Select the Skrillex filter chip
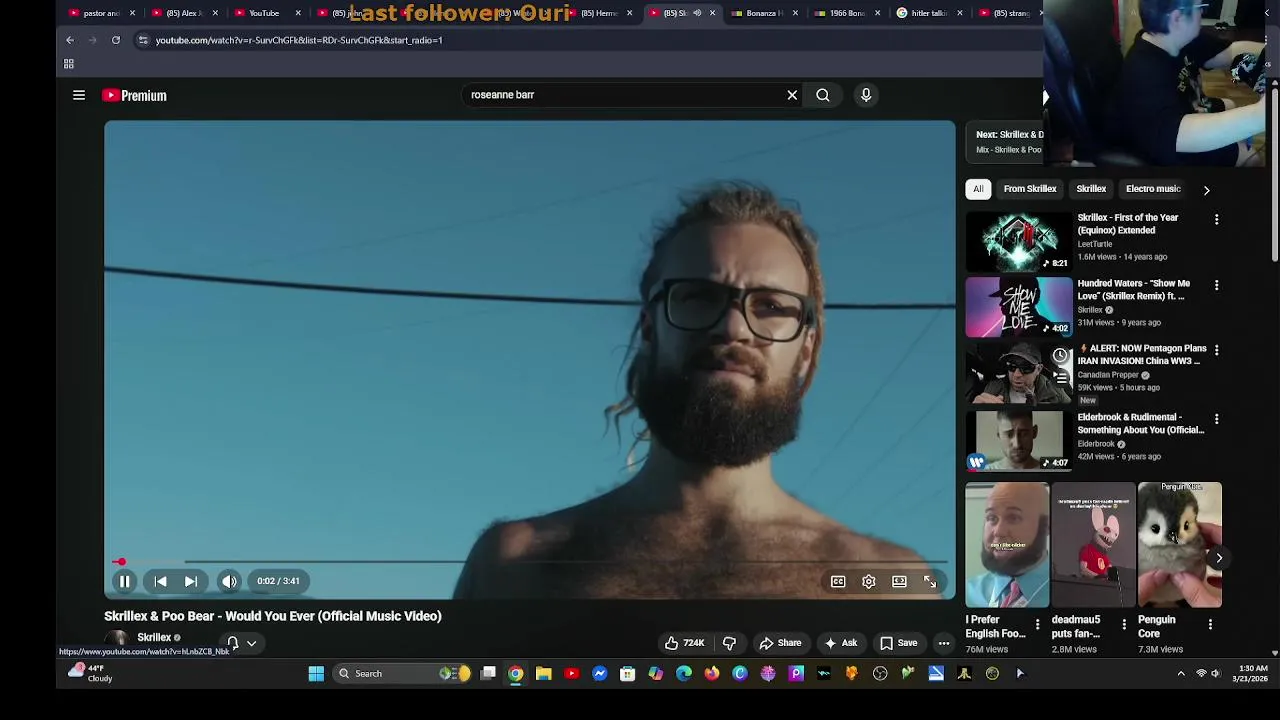This screenshot has height=720, width=1280. [1091, 189]
